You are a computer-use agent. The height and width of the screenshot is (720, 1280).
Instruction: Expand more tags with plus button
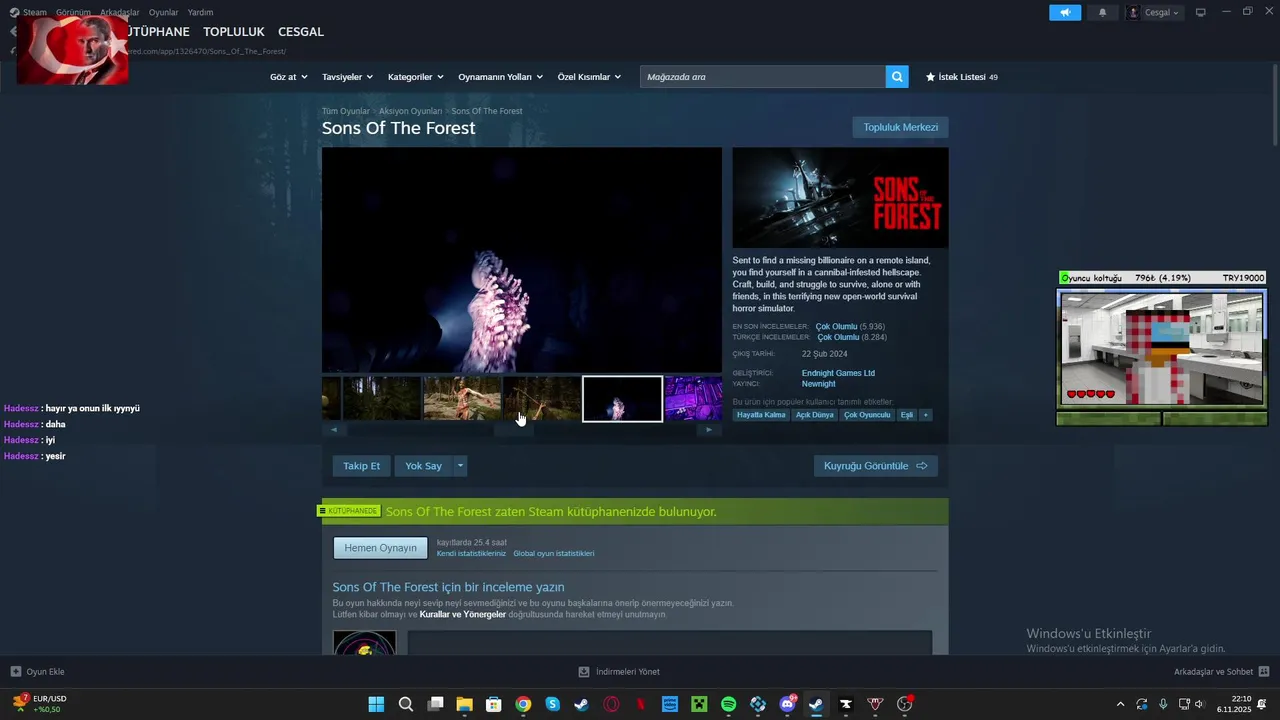[x=925, y=415]
